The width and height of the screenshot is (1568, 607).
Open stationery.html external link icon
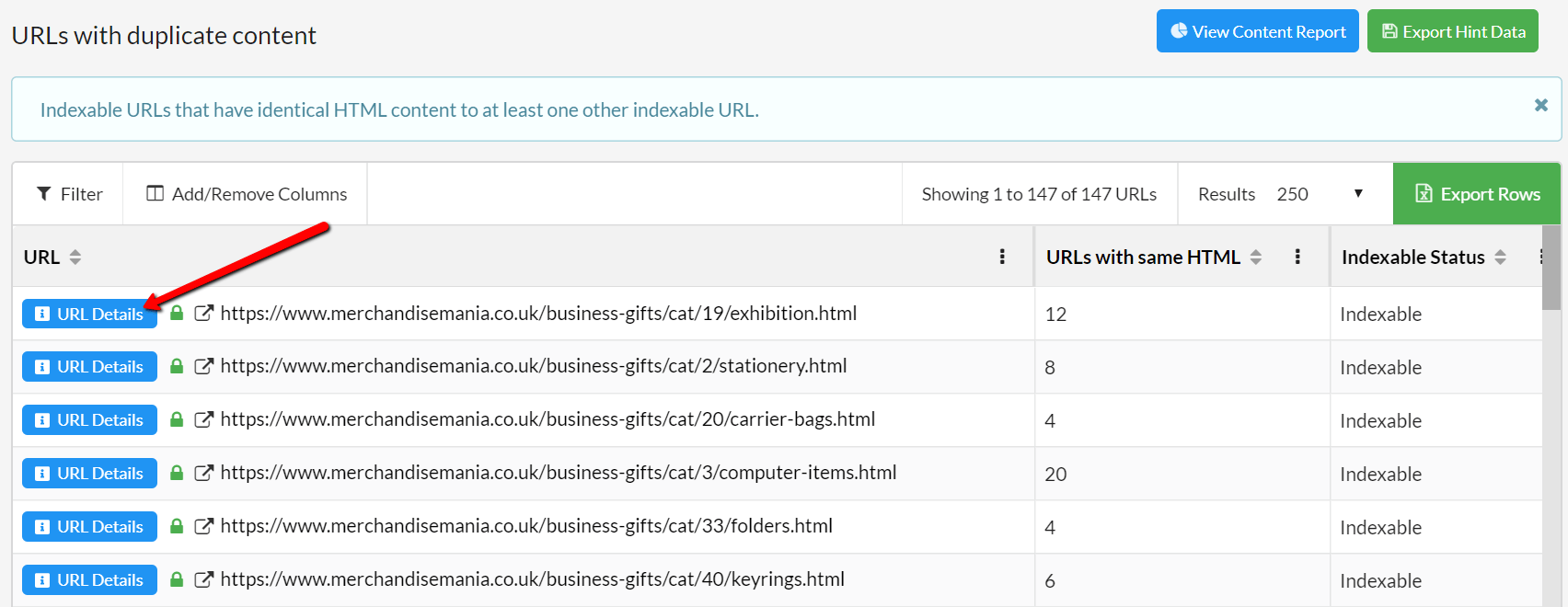(x=204, y=366)
